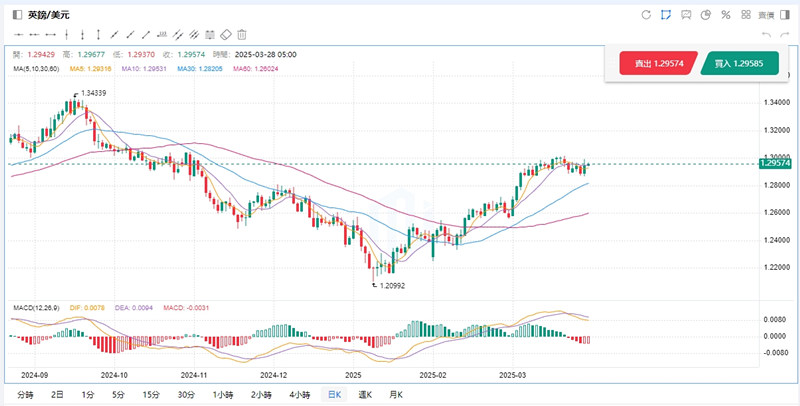The height and width of the screenshot is (406, 800).
Task: Click the refresh chart icon
Action: click(x=646, y=15)
